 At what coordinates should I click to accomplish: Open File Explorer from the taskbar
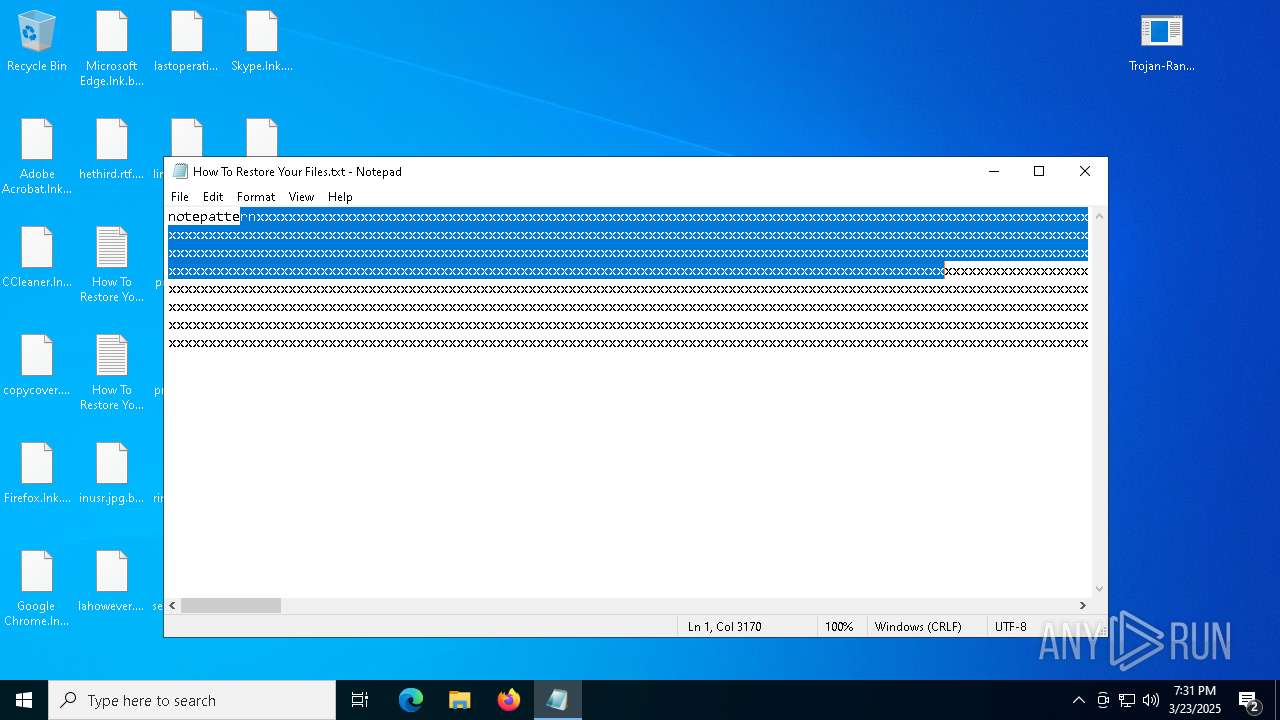(x=460, y=700)
